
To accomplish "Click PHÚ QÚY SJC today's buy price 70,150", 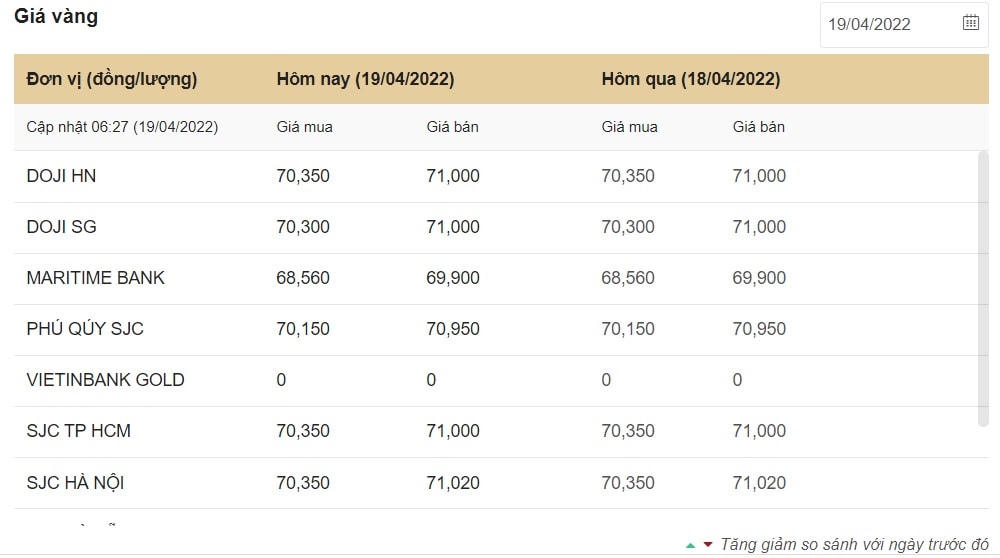I will point(303,329).
